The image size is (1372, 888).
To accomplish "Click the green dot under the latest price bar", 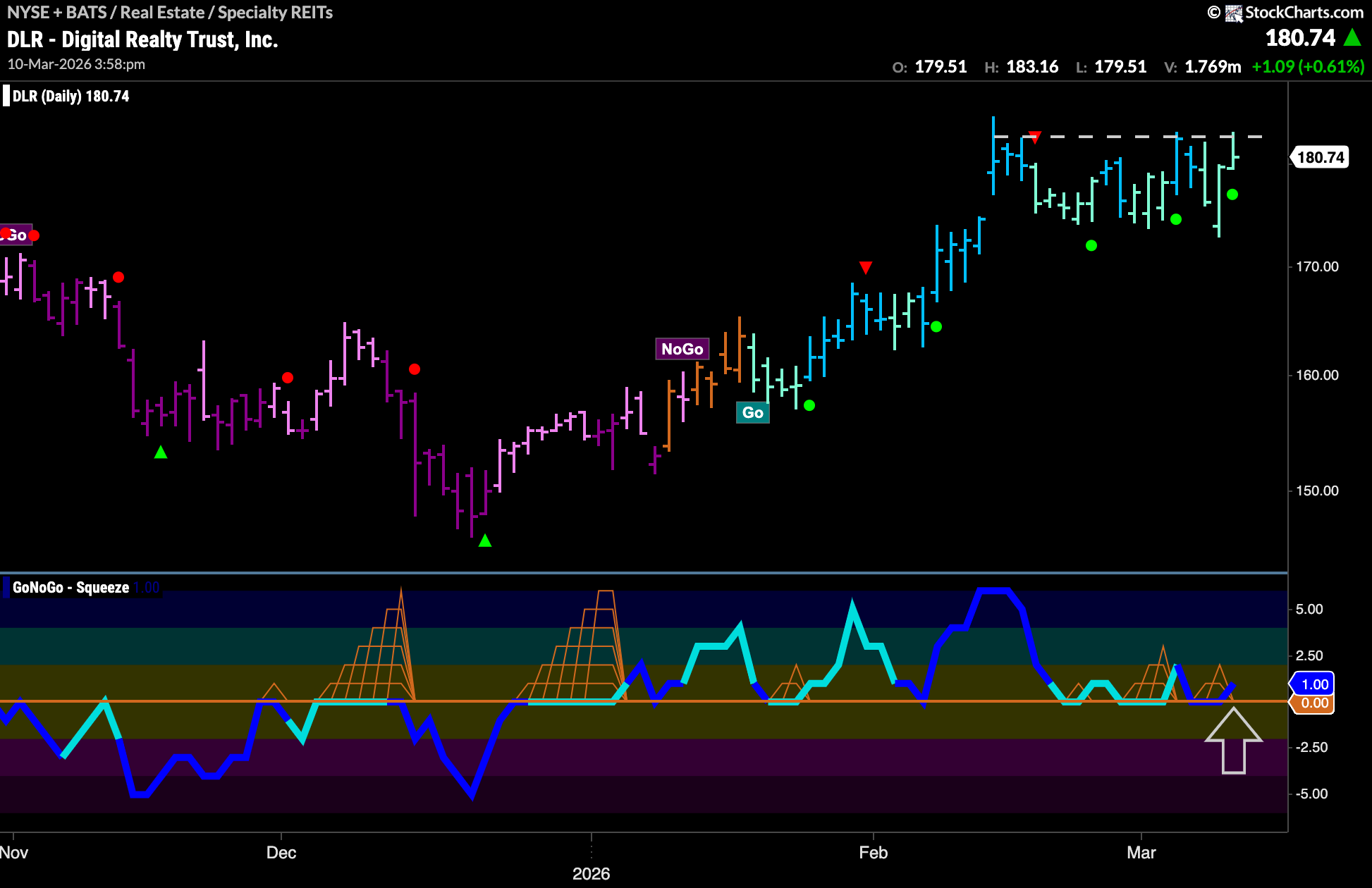I will pos(1232,195).
